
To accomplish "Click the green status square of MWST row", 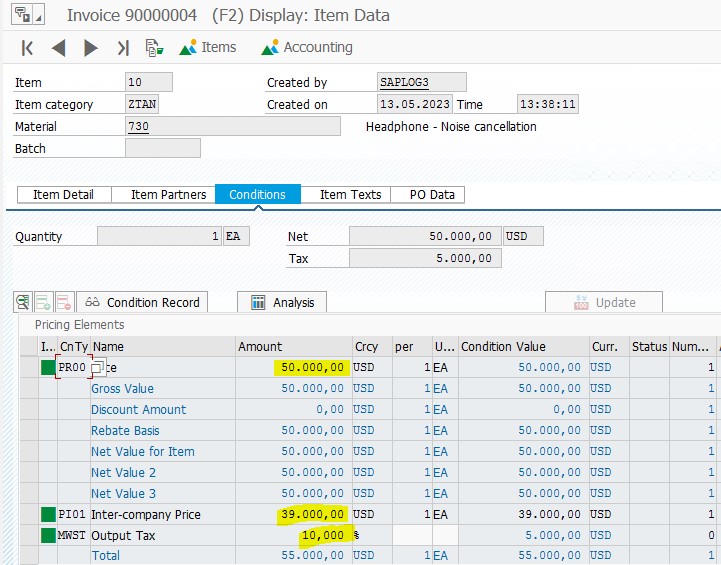I will [48, 536].
